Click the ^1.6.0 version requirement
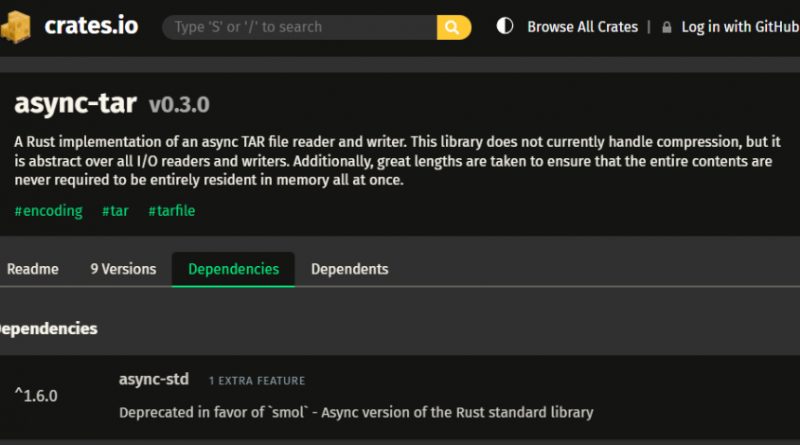The width and height of the screenshot is (800, 445). coord(36,395)
